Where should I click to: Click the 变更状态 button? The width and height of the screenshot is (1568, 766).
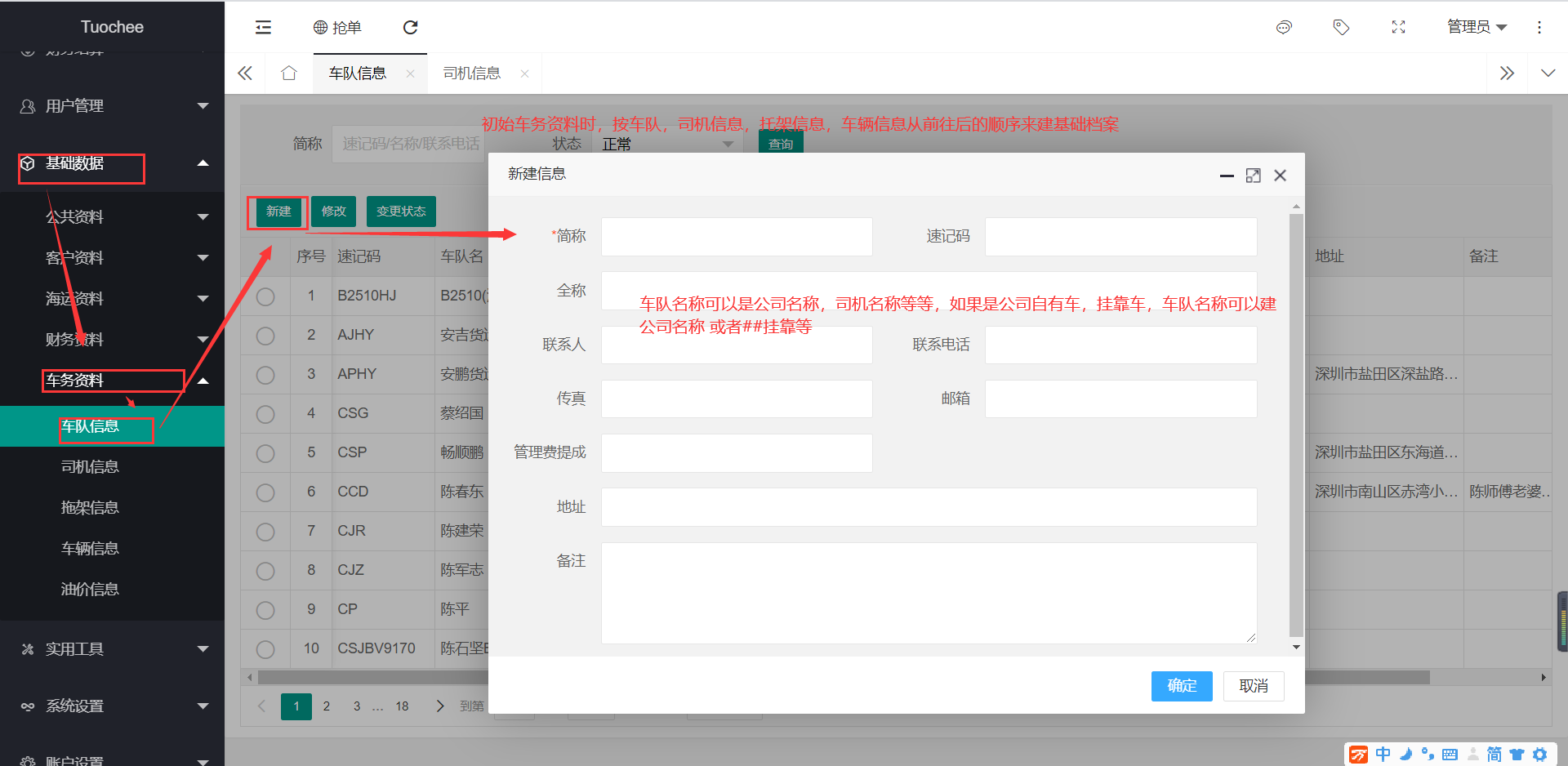click(401, 212)
